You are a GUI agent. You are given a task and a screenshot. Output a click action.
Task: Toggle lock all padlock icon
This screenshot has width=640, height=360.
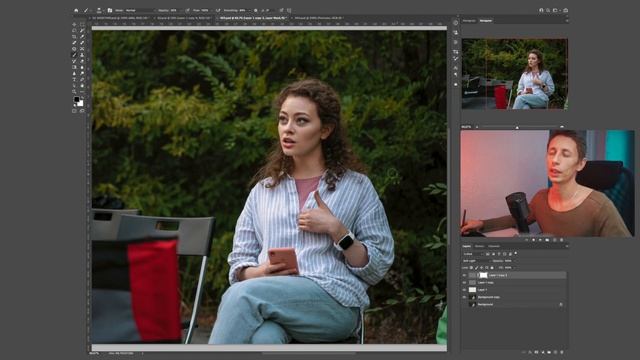click(x=492, y=268)
